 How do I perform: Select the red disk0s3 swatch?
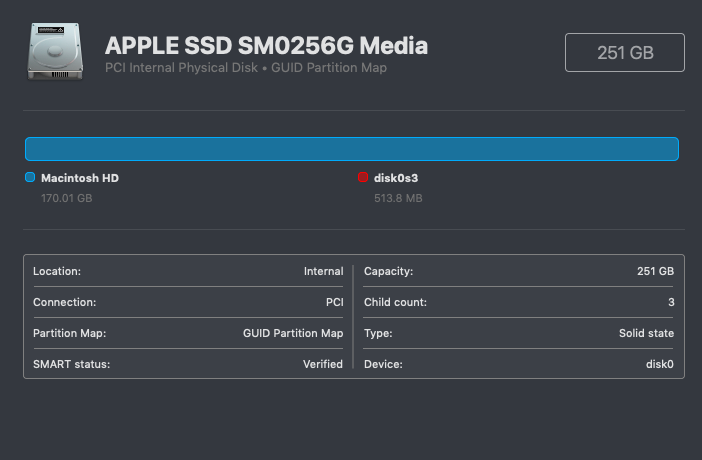(363, 177)
